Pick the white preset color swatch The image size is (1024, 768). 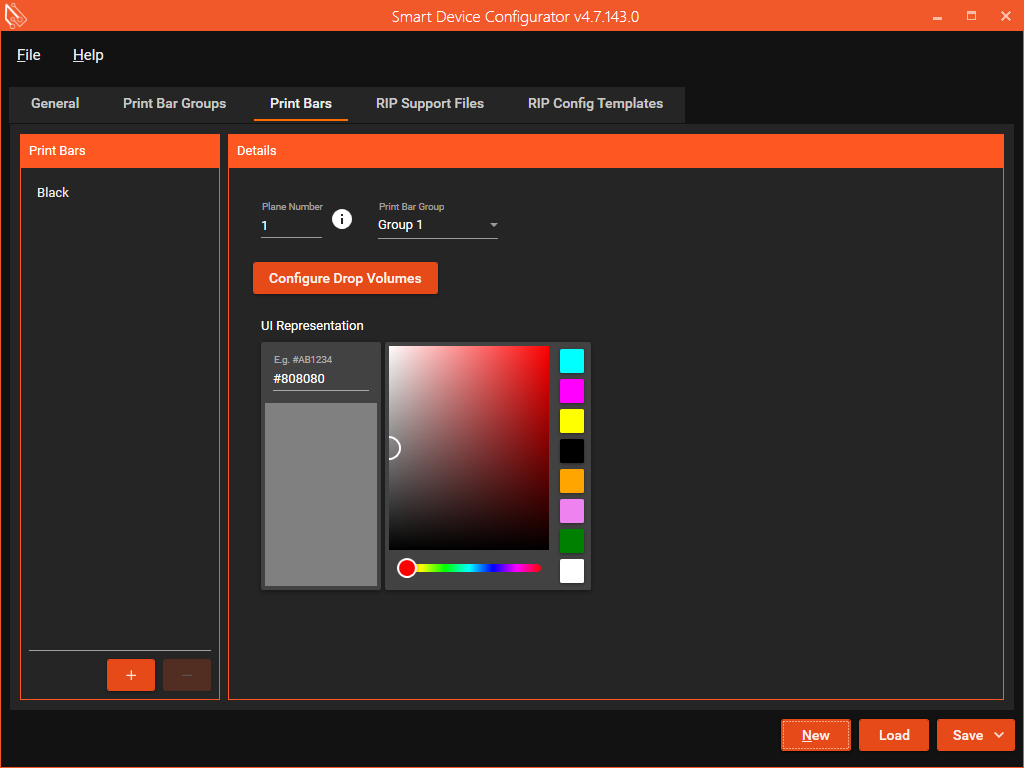tap(572, 571)
